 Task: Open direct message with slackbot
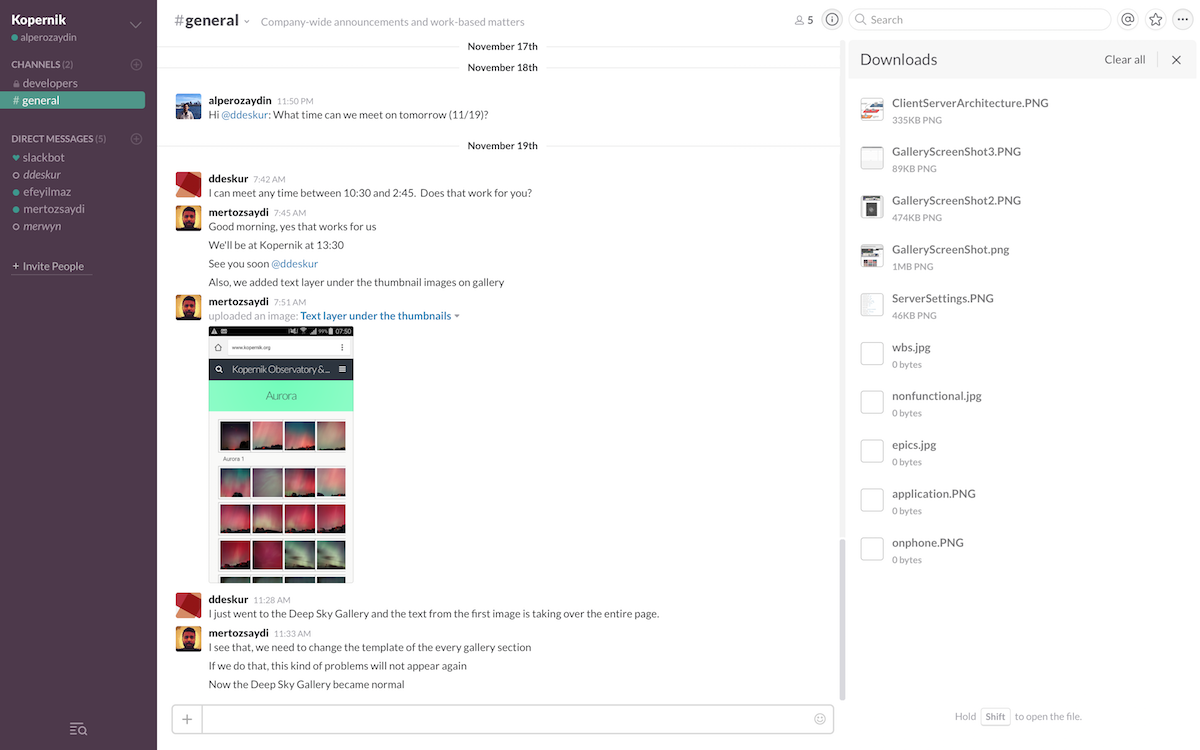pos(43,158)
